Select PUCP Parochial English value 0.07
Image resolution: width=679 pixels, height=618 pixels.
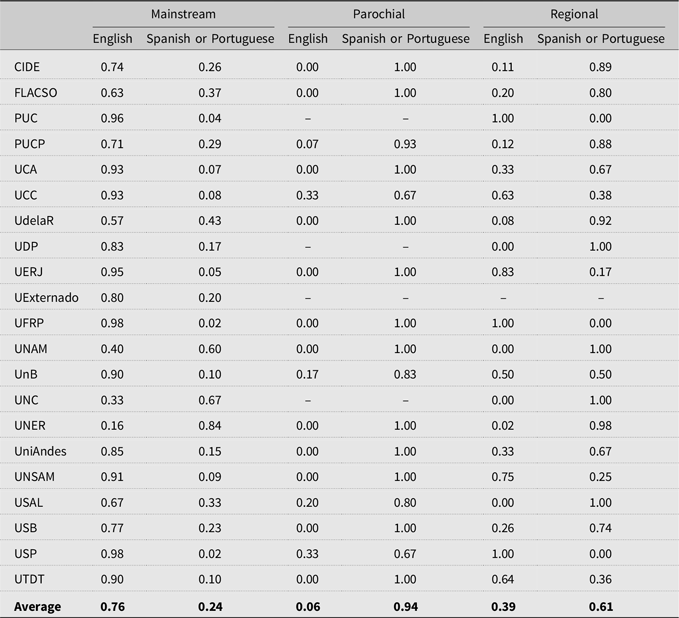[x=307, y=144]
